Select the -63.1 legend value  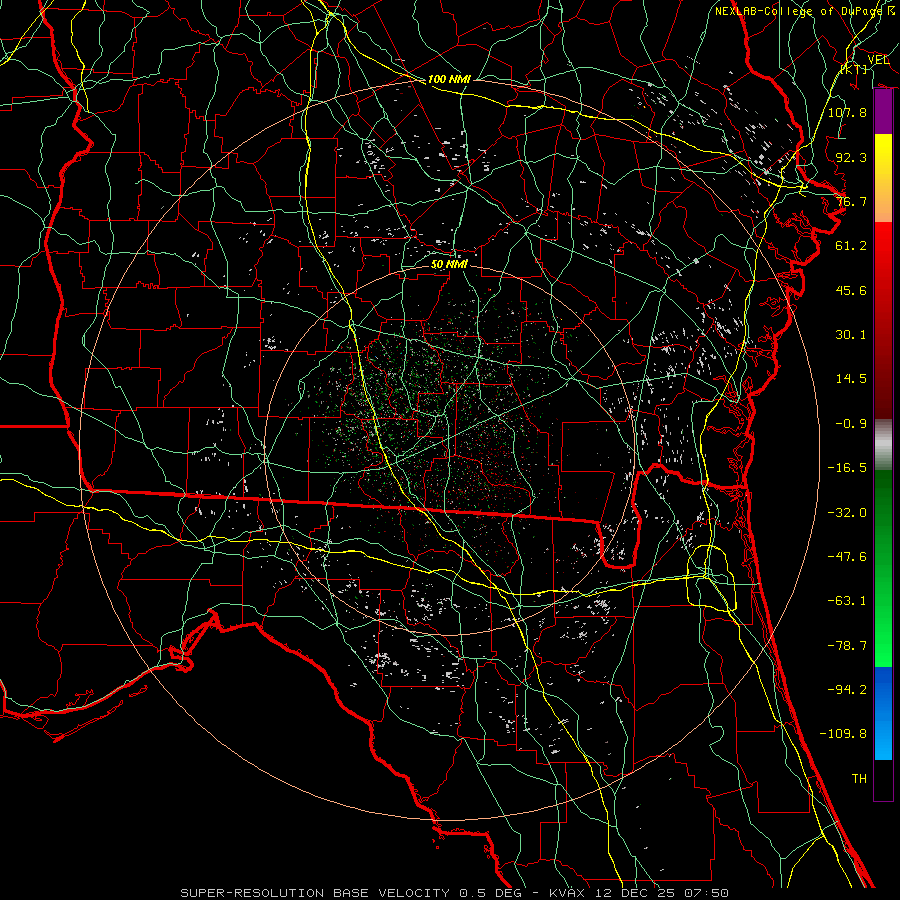point(847,601)
